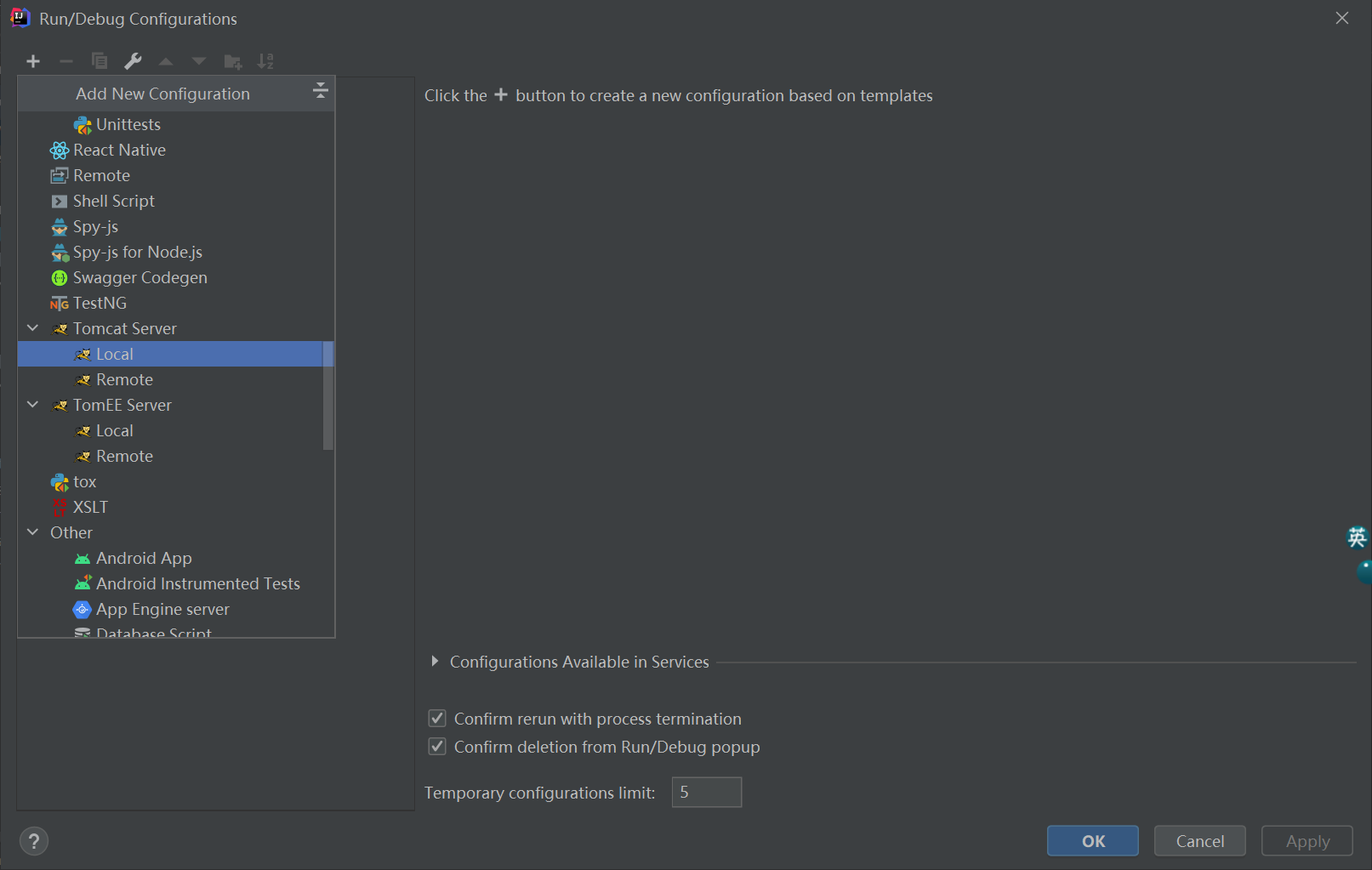The height and width of the screenshot is (870, 1372).
Task: Toggle Confirm rerun with process termination
Action: (x=437, y=719)
